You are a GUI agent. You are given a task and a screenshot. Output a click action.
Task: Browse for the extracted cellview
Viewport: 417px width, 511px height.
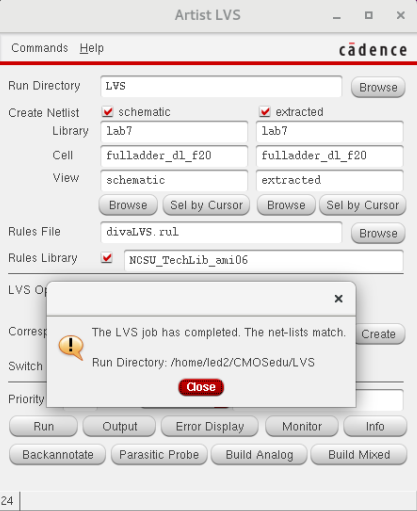click(286, 205)
